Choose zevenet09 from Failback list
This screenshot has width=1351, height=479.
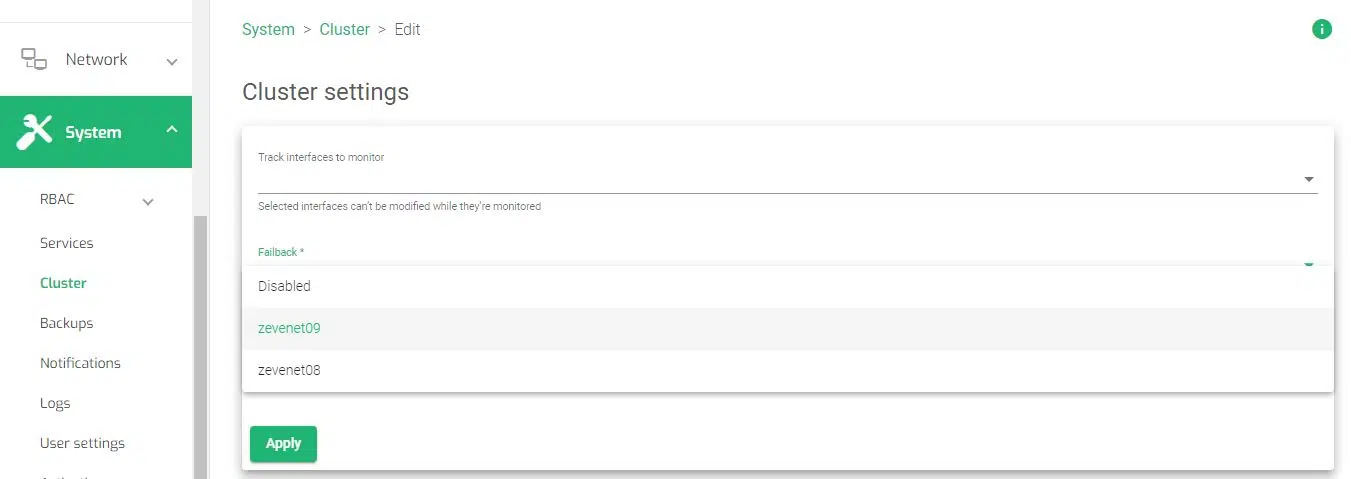tap(289, 328)
